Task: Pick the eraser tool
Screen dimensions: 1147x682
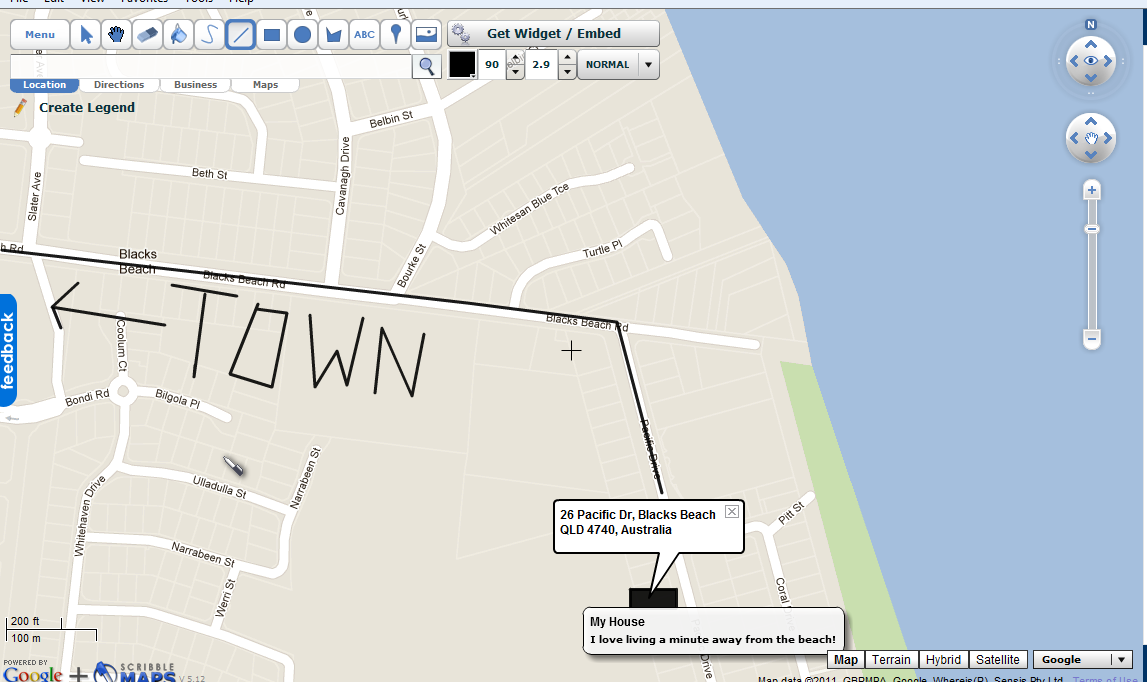Action: (x=146, y=33)
